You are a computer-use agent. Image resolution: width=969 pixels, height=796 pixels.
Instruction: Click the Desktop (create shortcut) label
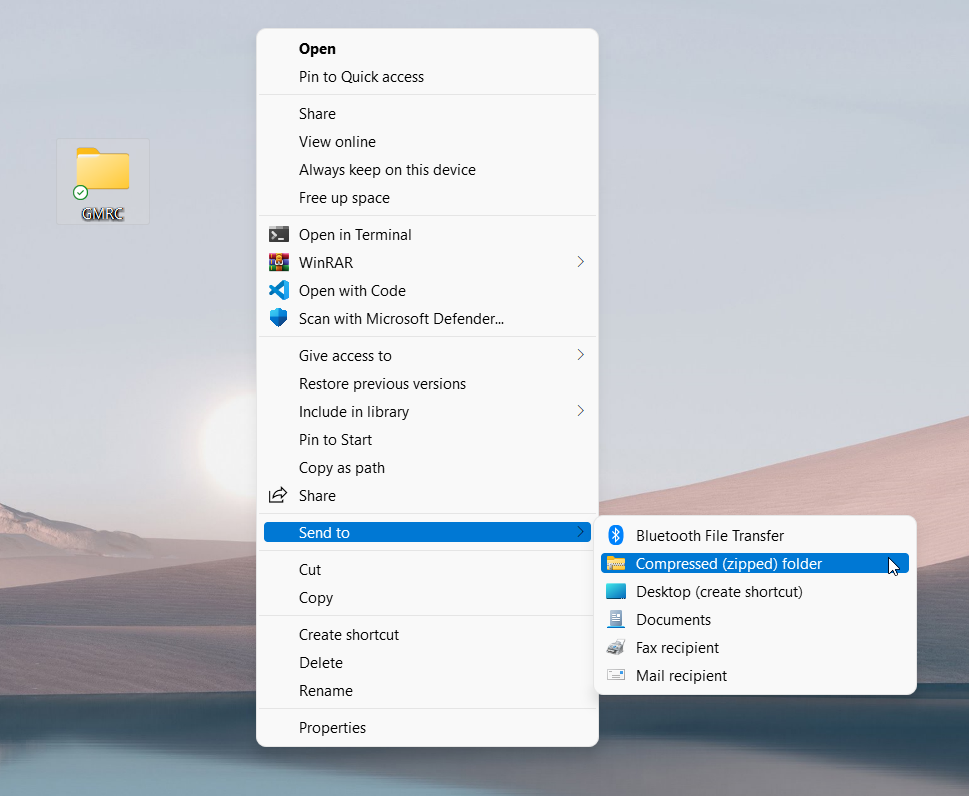click(719, 591)
